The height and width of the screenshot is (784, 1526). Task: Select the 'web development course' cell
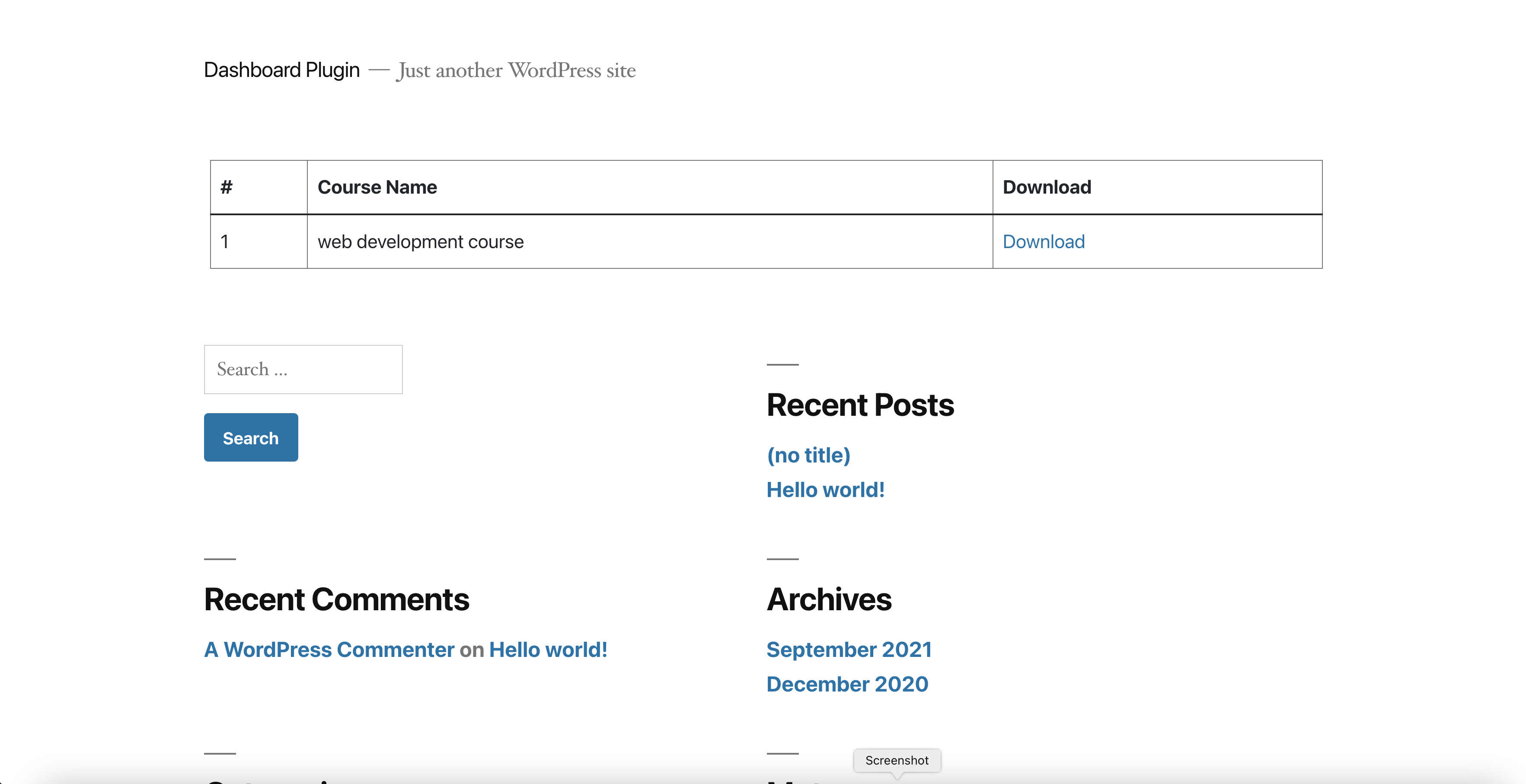coord(420,242)
